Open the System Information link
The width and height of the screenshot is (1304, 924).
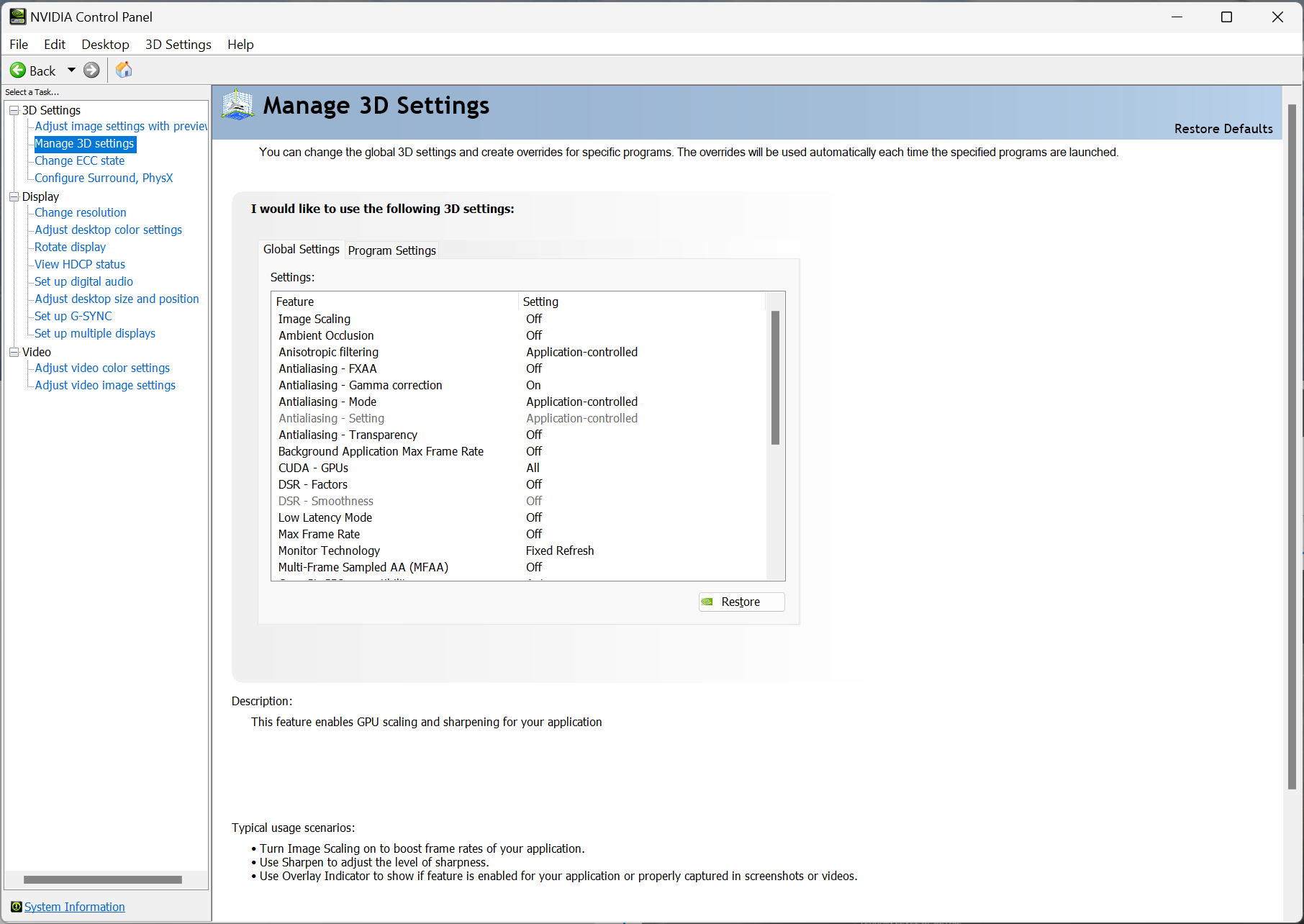pos(74,907)
